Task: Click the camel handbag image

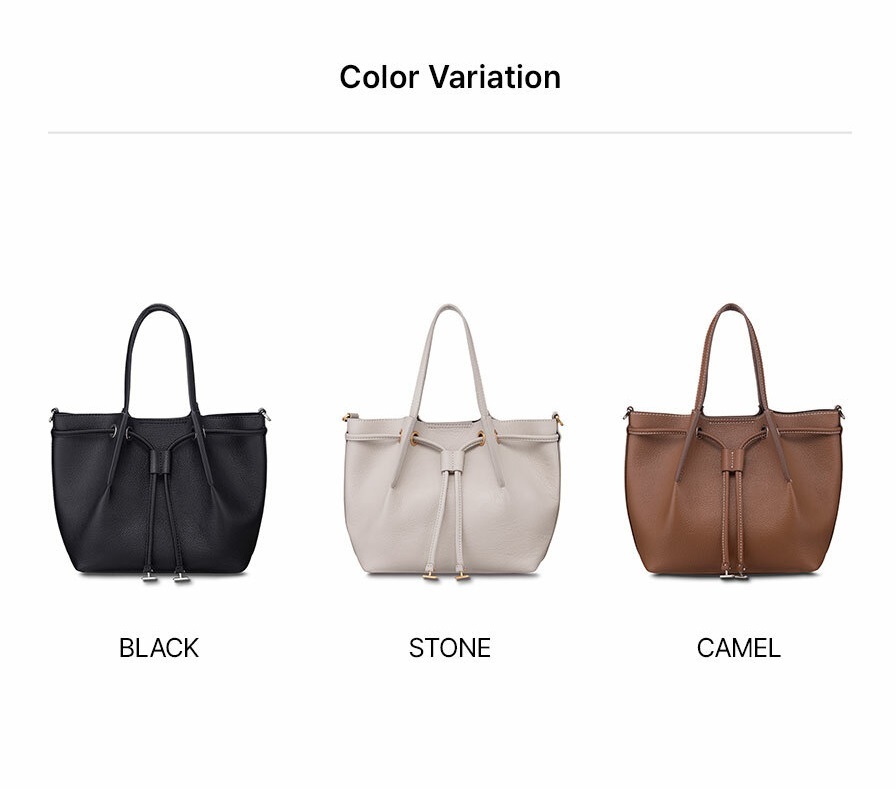Action: (x=734, y=441)
